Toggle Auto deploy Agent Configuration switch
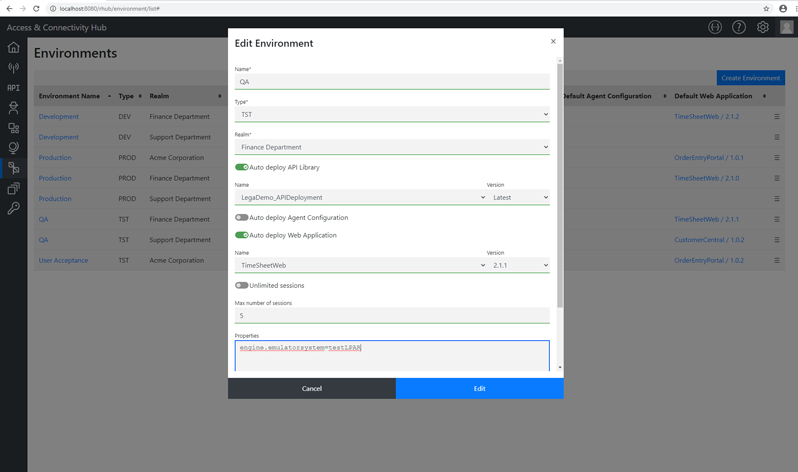This screenshot has height=472, width=798. coord(242,217)
